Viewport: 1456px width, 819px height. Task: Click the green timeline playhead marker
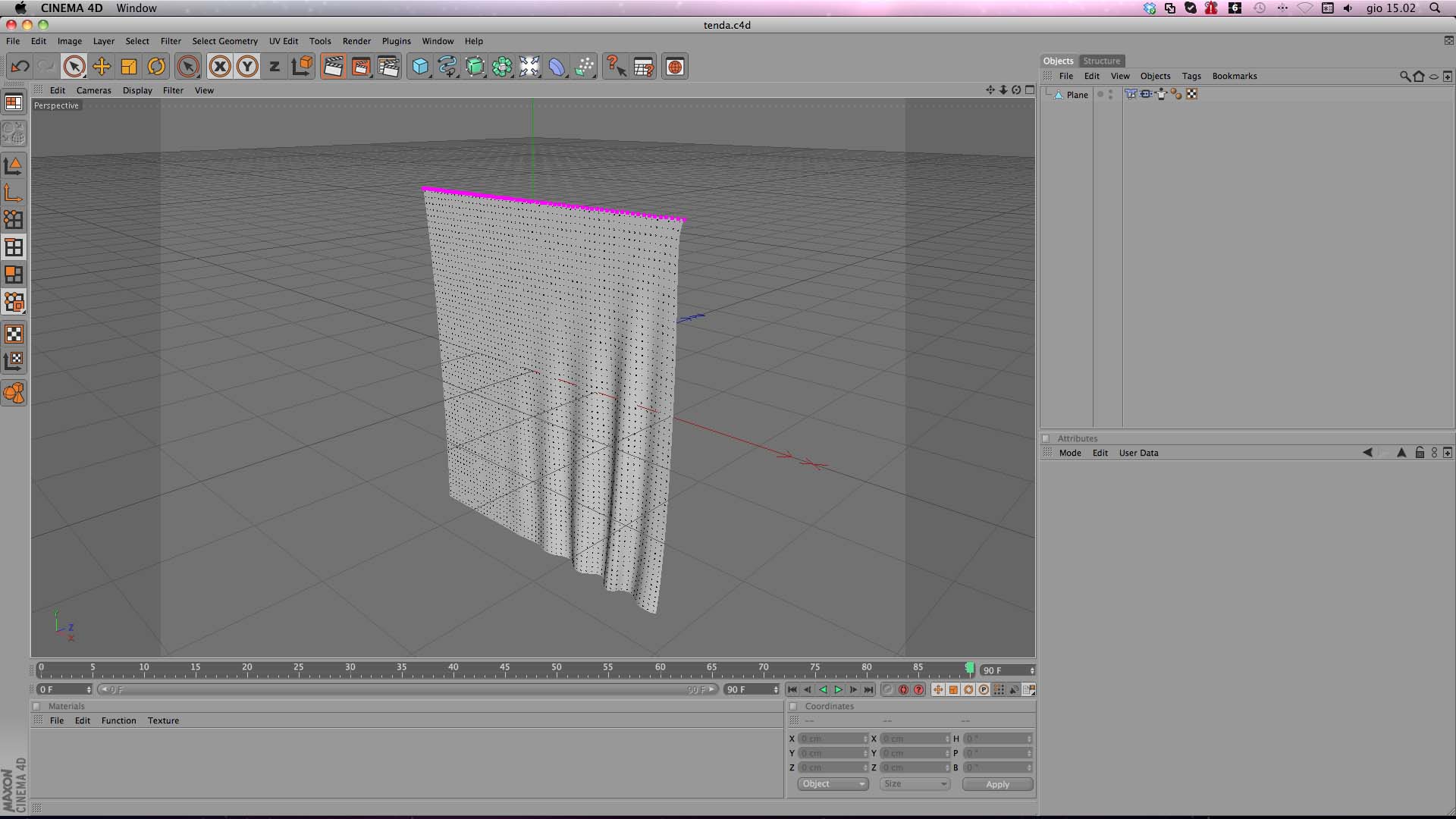pos(970,667)
